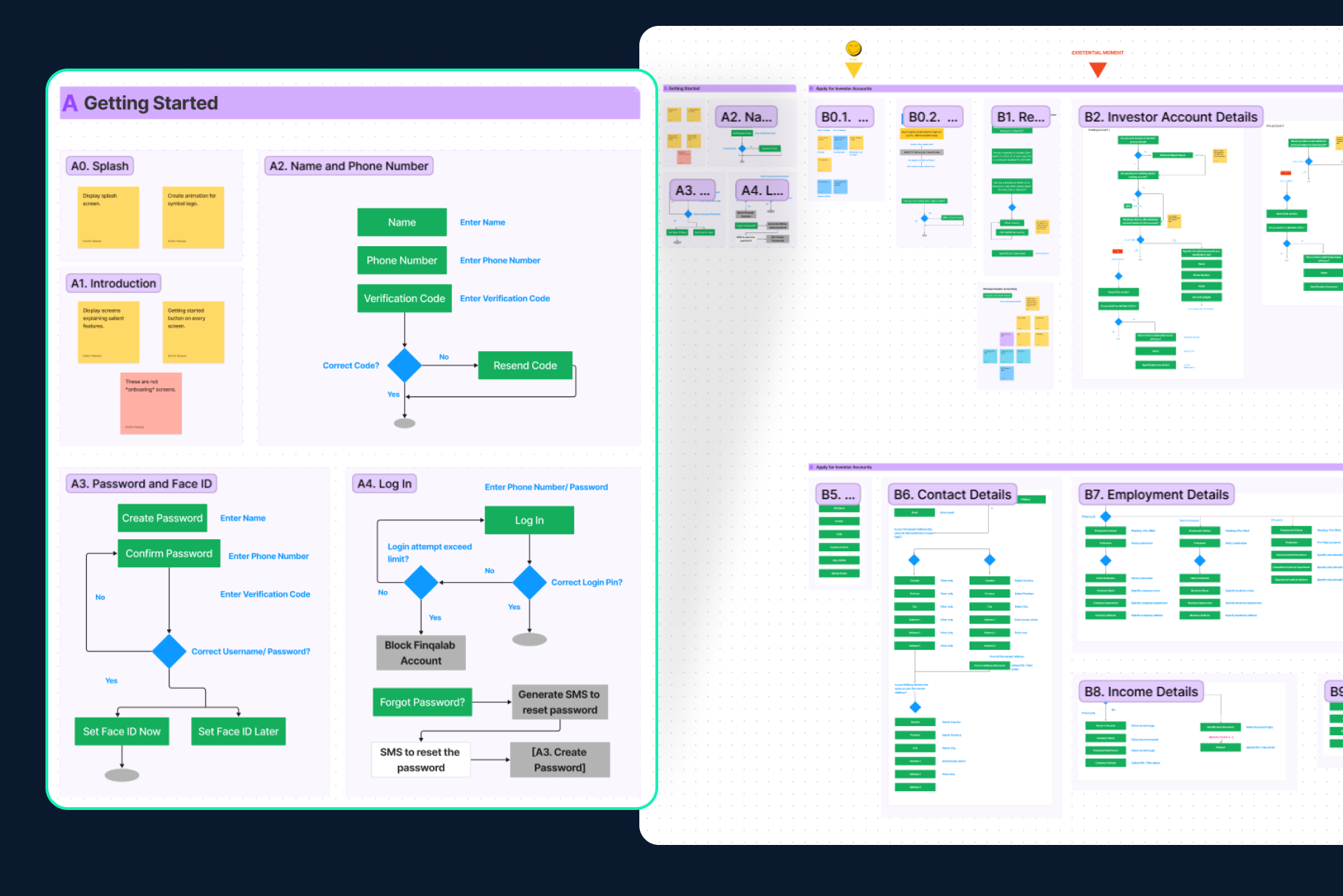
Task: Click the pink sticky note about onboarding screens
Action: click(x=151, y=404)
